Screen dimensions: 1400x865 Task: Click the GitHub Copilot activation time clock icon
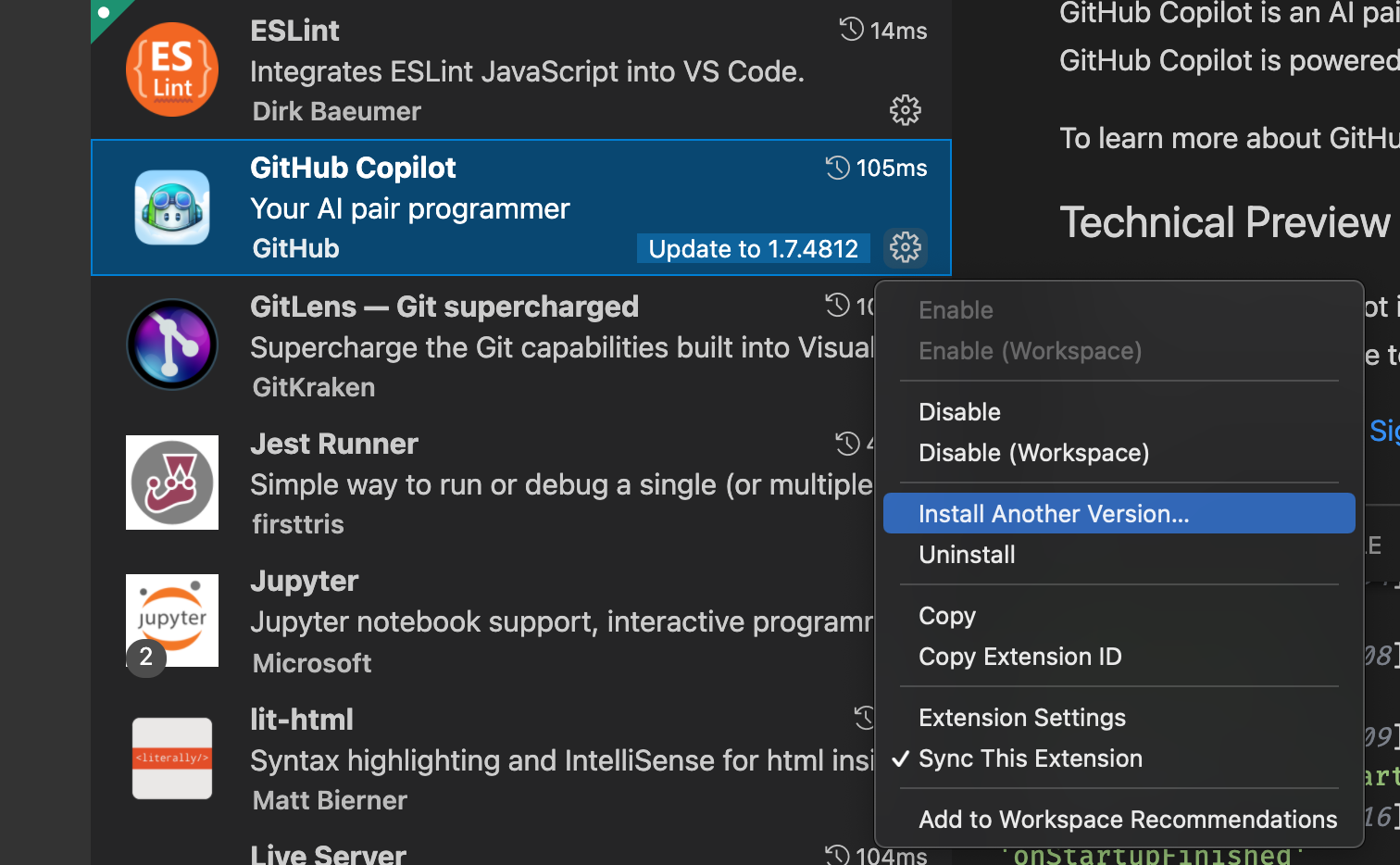(838, 168)
